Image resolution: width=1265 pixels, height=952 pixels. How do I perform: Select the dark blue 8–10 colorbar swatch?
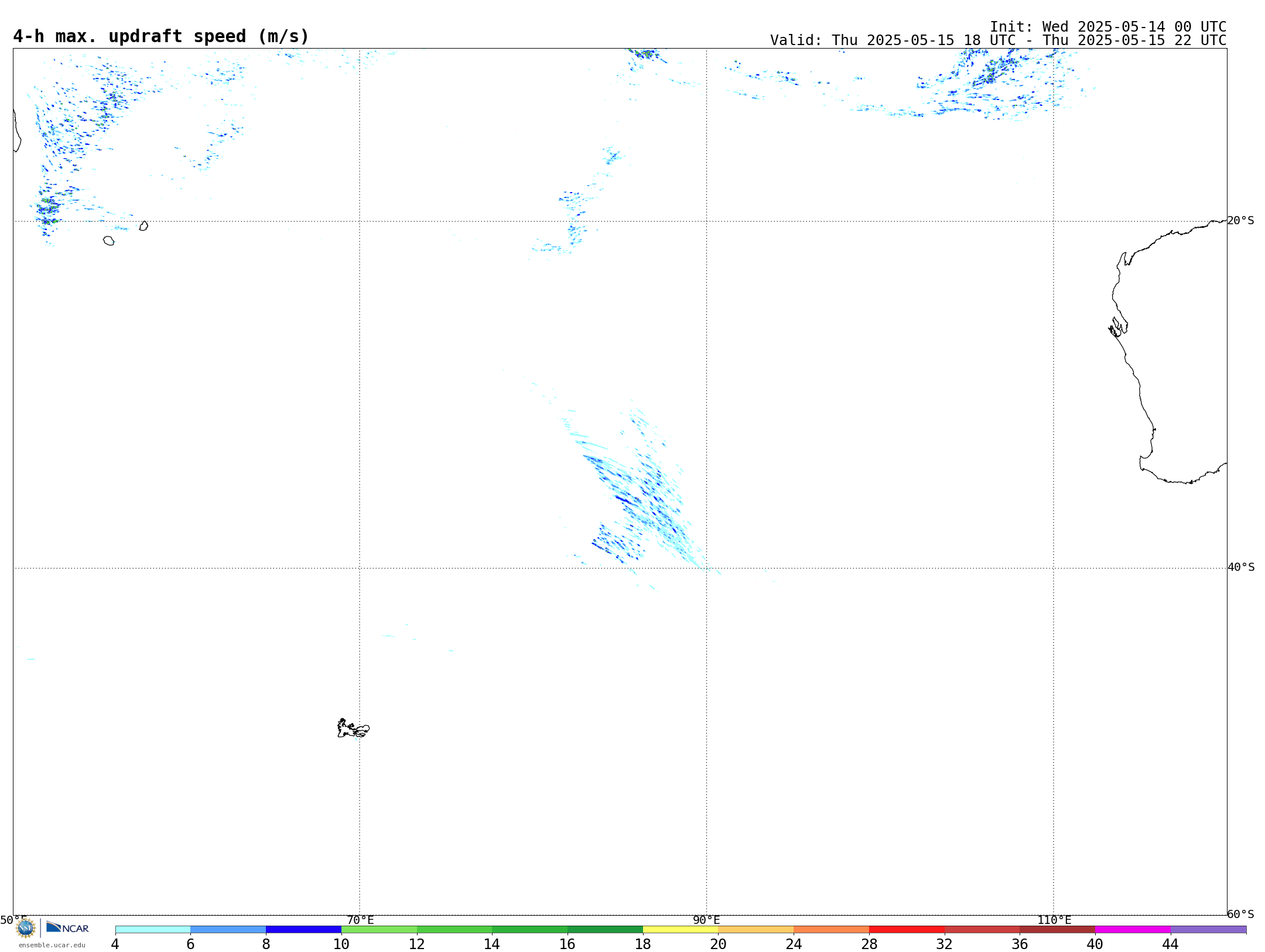tap(304, 930)
